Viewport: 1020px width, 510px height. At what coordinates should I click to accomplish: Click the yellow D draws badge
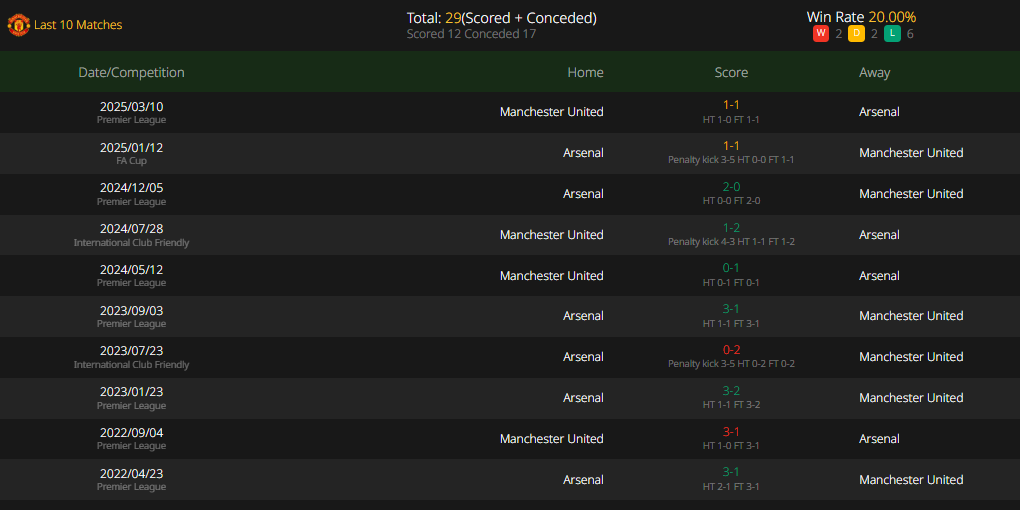pos(856,34)
